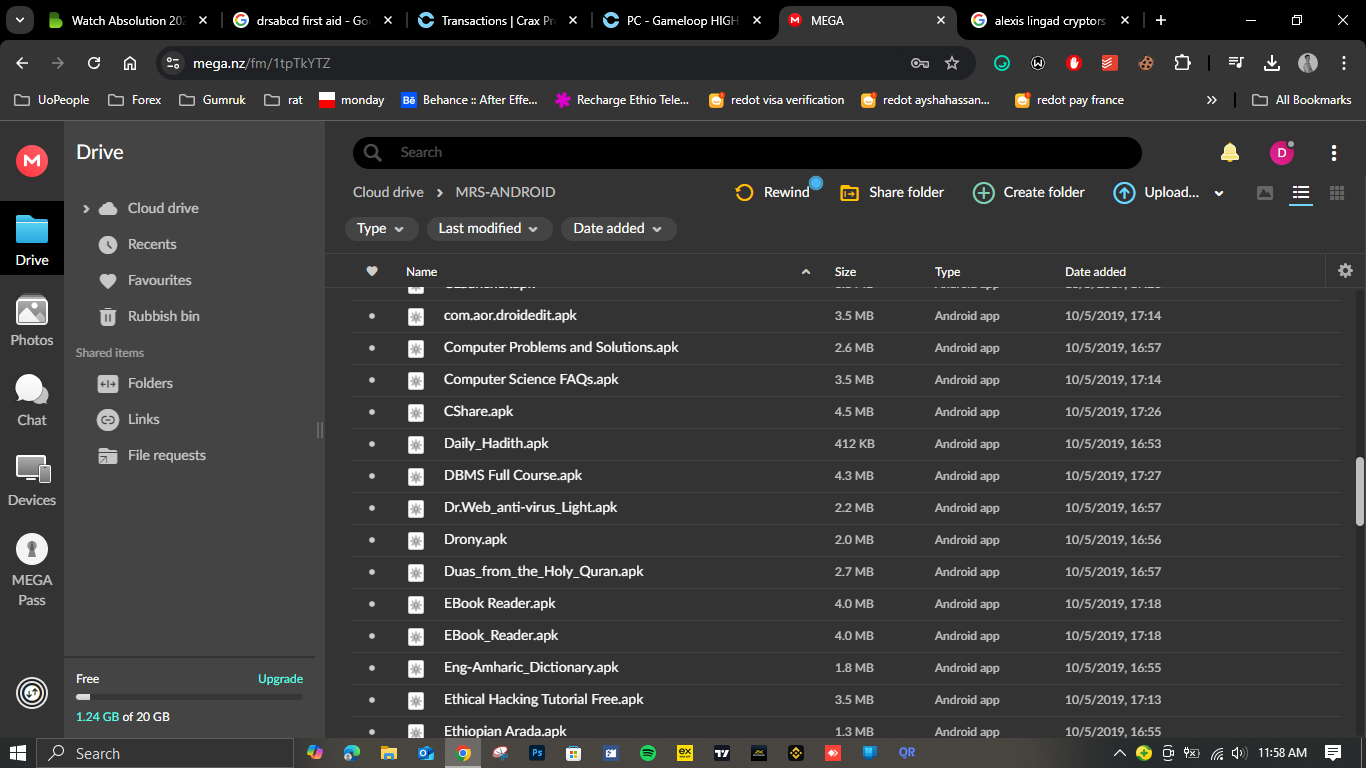
Task: Open Rubbish bin in Drive panel
Action: click(163, 316)
